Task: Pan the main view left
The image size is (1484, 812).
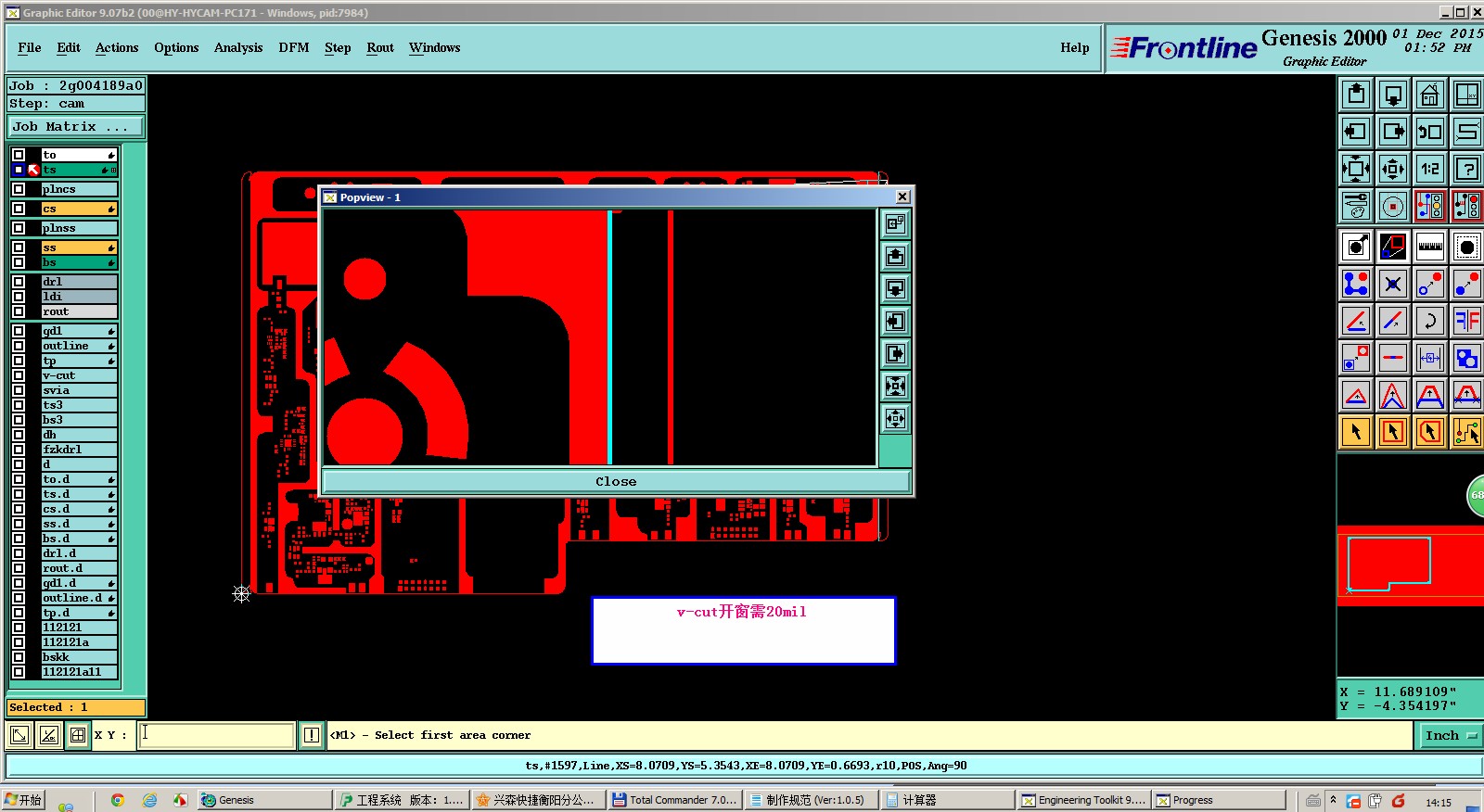Action: (1356, 132)
